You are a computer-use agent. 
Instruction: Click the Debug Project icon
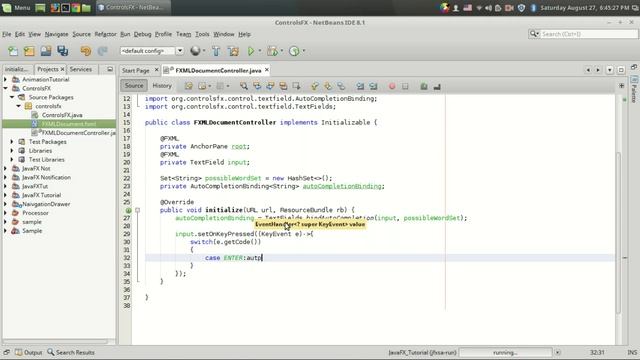coord(272,51)
